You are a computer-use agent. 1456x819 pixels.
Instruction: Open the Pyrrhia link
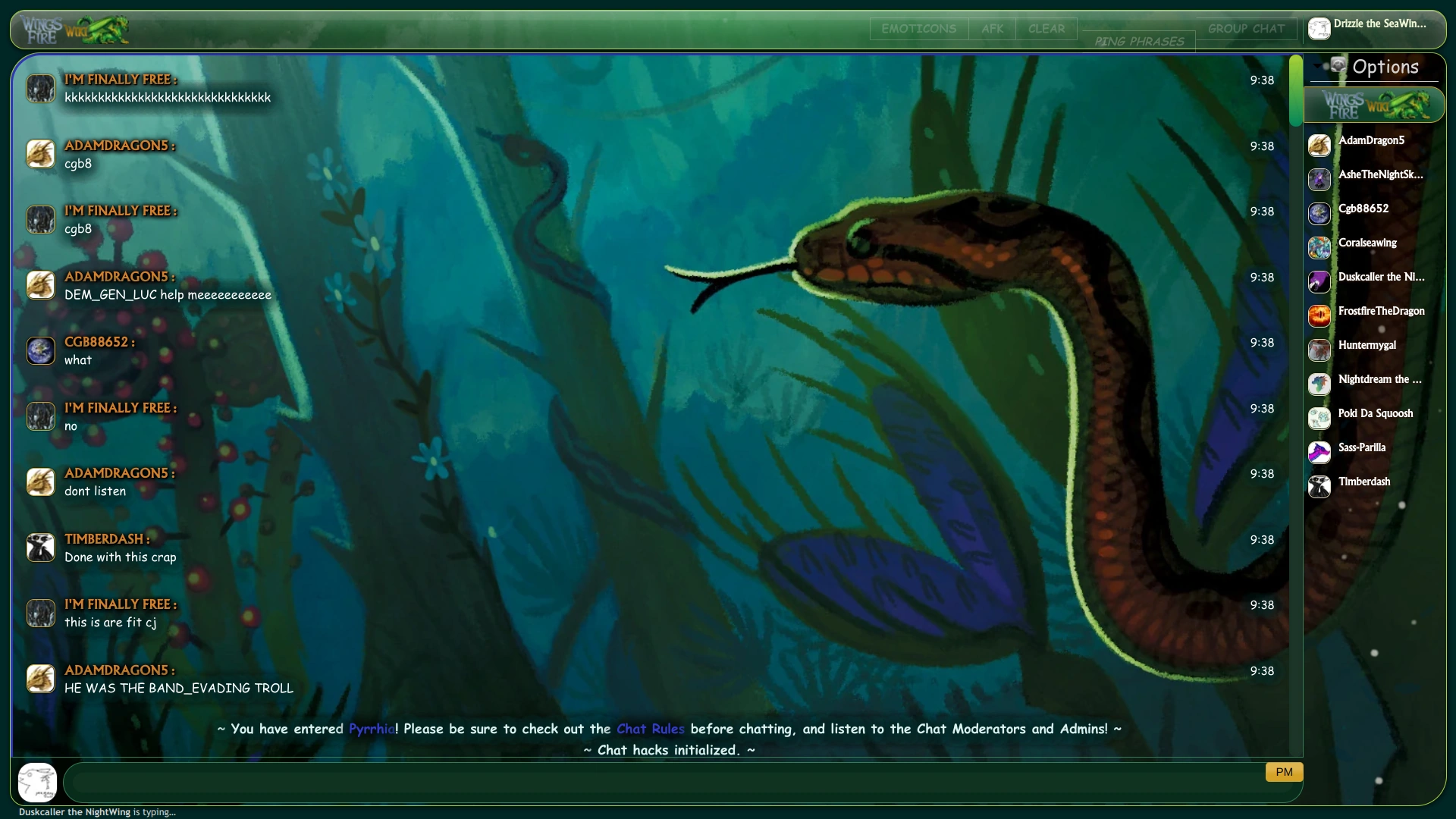pyautogui.click(x=371, y=729)
